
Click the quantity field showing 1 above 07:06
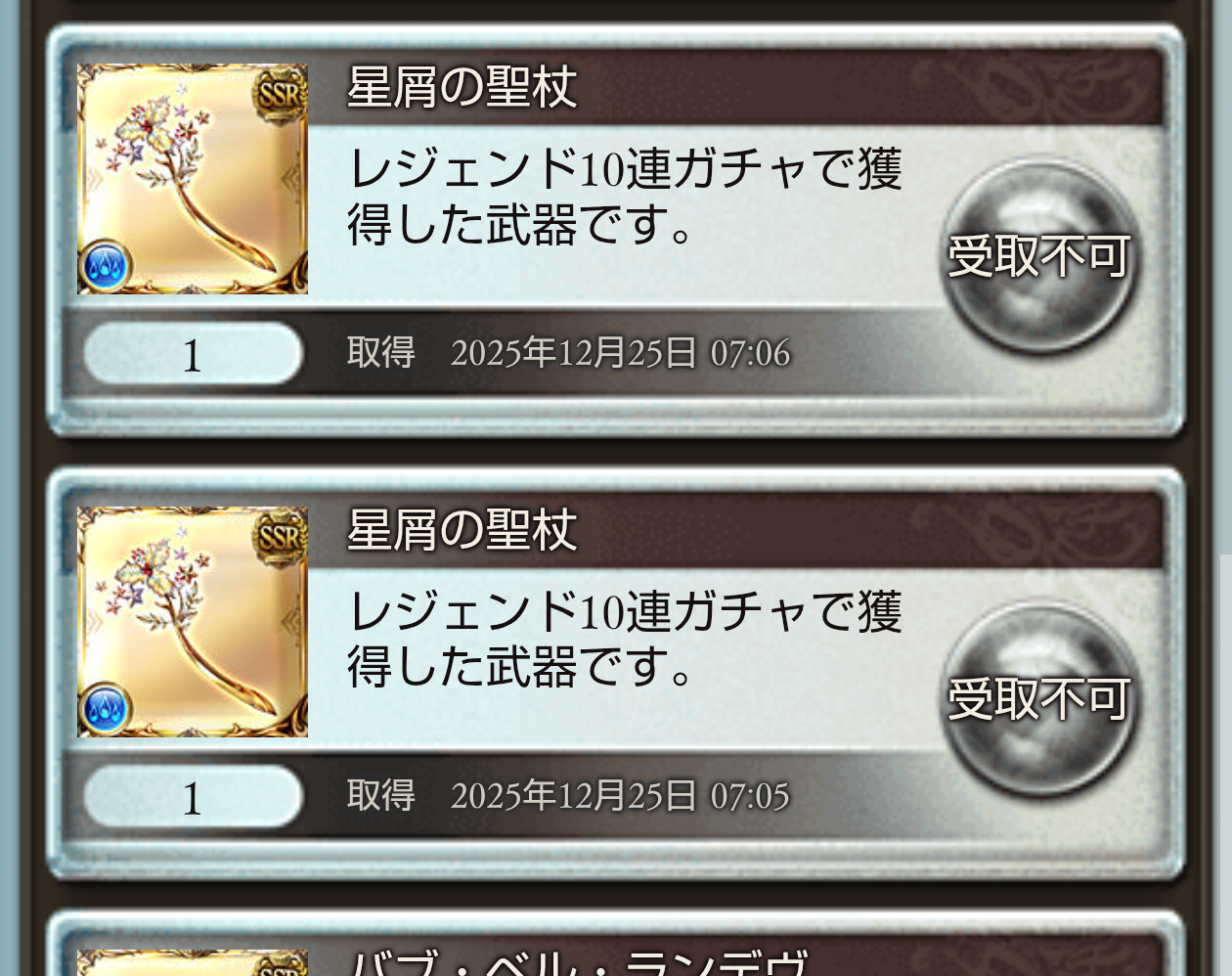coord(193,354)
